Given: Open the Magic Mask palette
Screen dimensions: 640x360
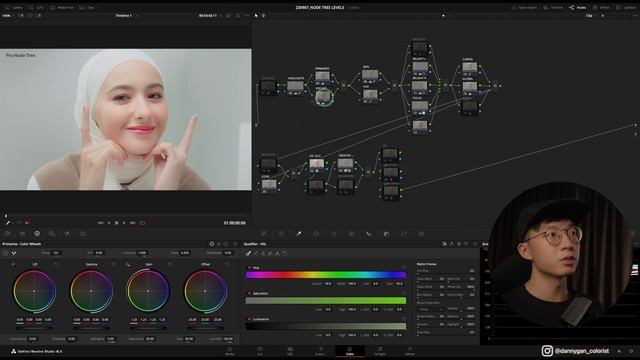Looking at the screenshot, I should pyautogui.click(x=351, y=233).
